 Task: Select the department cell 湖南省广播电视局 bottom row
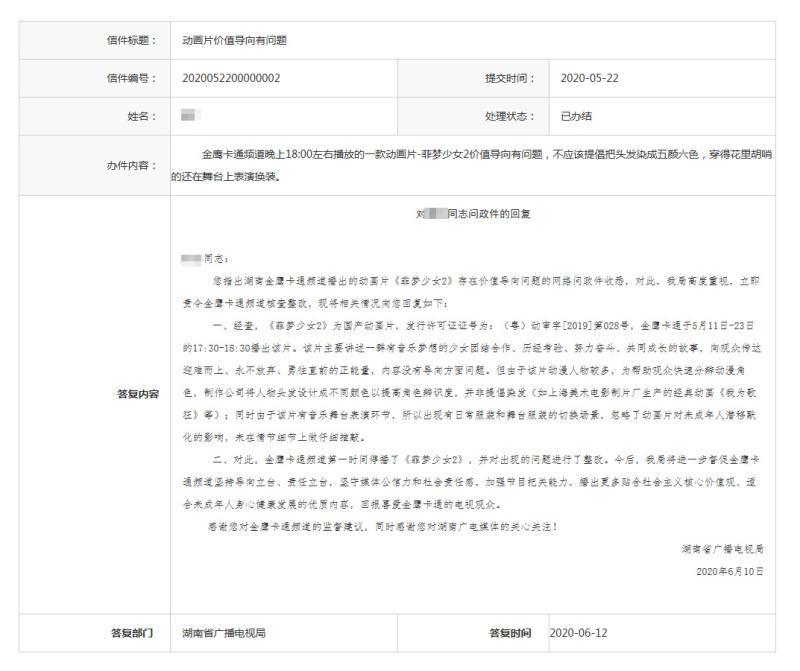point(218,633)
